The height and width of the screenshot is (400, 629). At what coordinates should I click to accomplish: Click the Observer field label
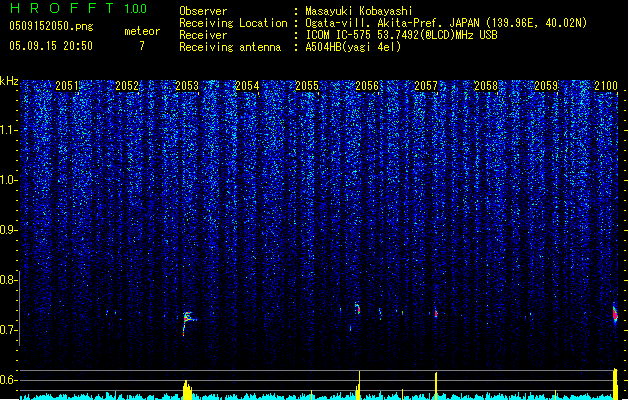pyautogui.click(x=203, y=11)
